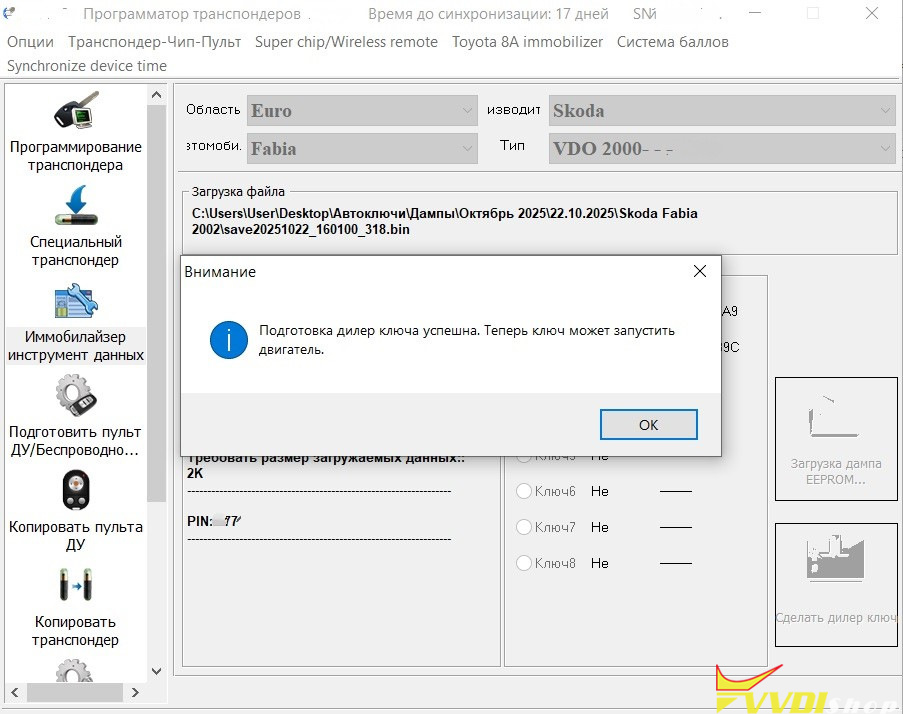Click Подготовить пульт ДУ gear icon
903x714 pixels.
[75, 396]
